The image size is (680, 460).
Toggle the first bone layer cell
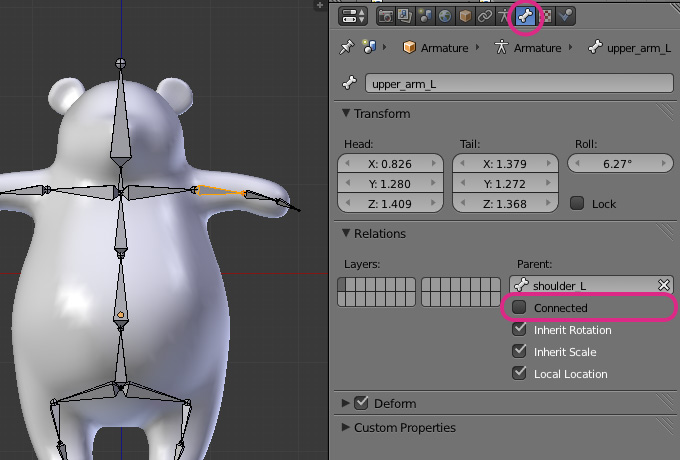pos(343,285)
